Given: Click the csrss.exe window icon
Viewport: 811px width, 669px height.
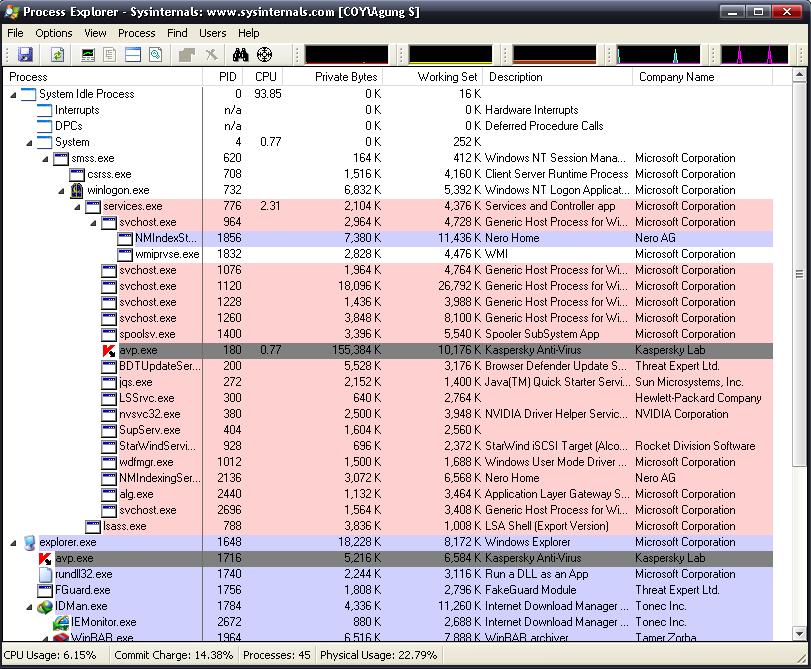Looking at the screenshot, I should [77, 174].
